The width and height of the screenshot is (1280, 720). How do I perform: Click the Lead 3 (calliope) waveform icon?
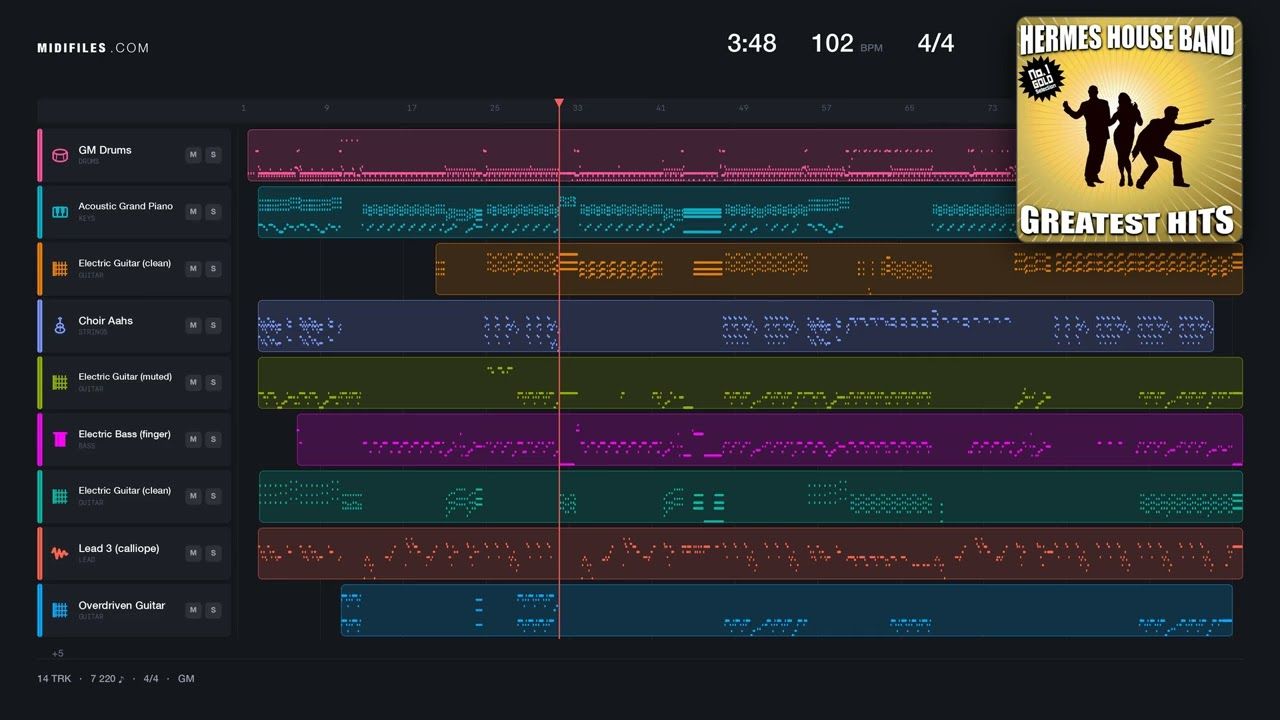[60, 553]
